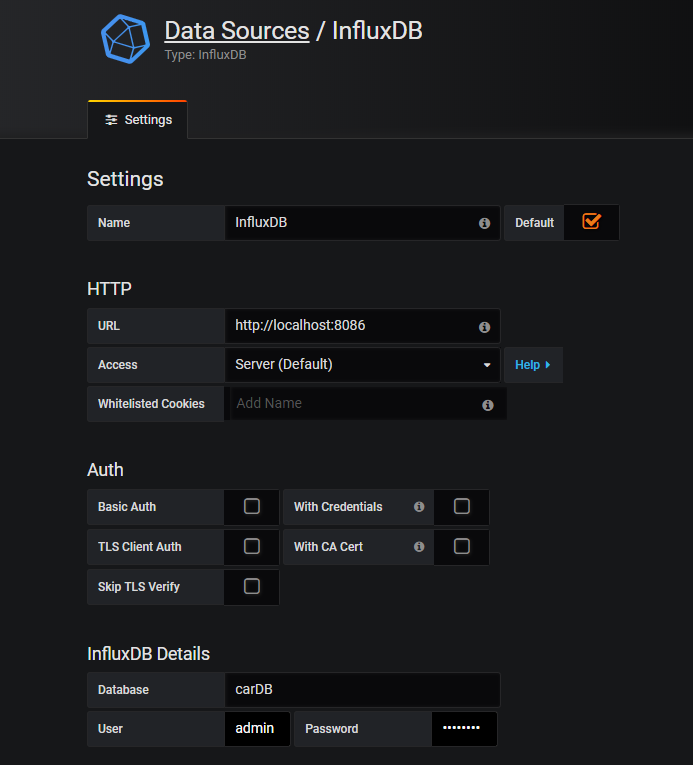
Task: Click the 'Basic Auth' label
Action: click(127, 507)
